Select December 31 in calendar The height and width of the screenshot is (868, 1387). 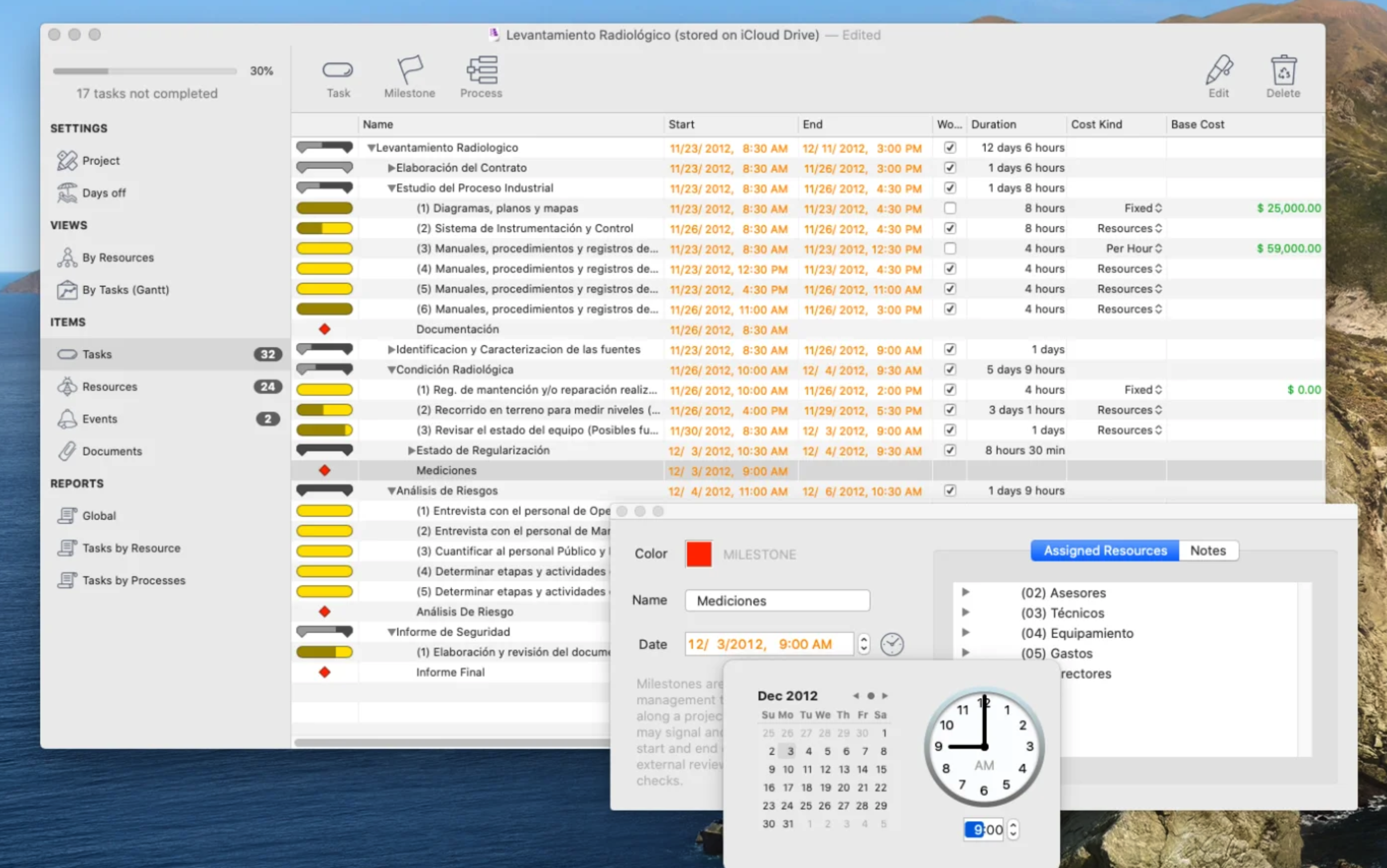coord(788,824)
